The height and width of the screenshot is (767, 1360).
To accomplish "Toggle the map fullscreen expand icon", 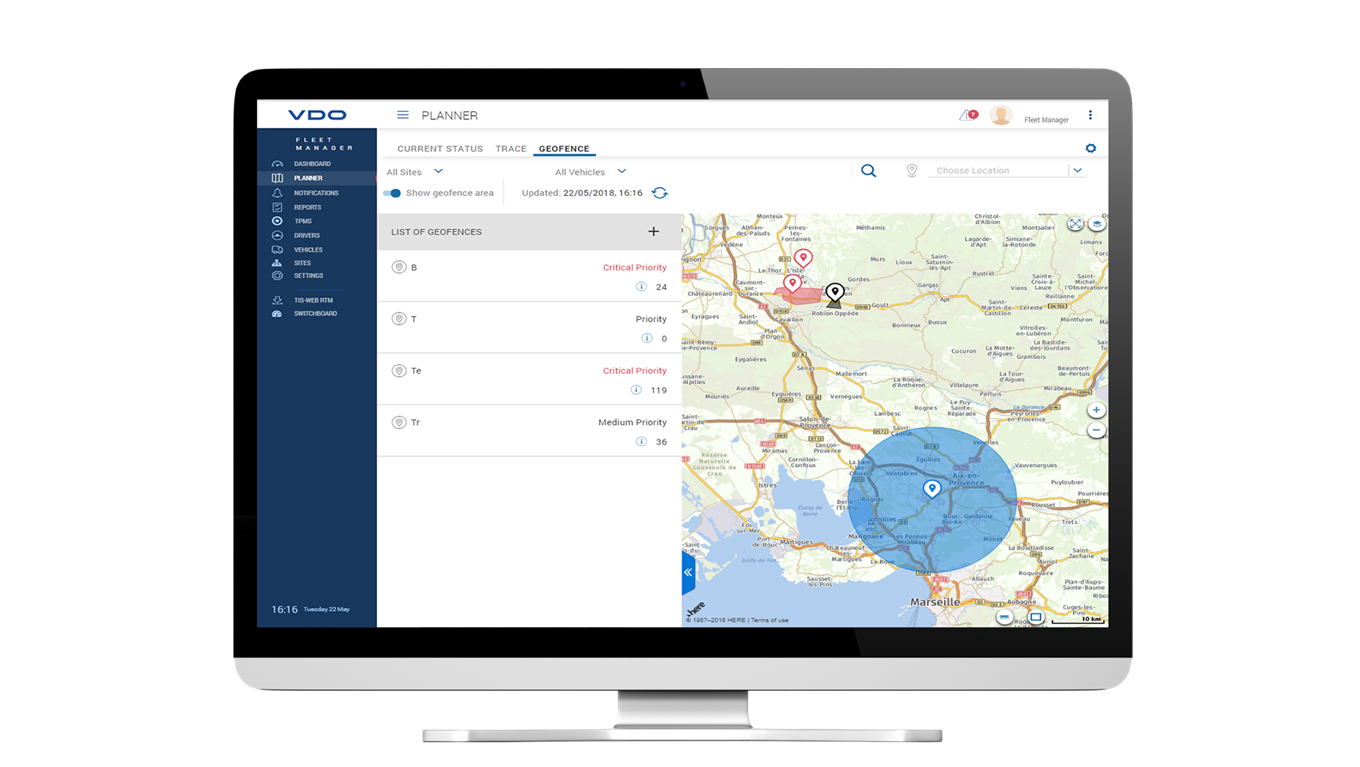I will pyautogui.click(x=1075, y=224).
